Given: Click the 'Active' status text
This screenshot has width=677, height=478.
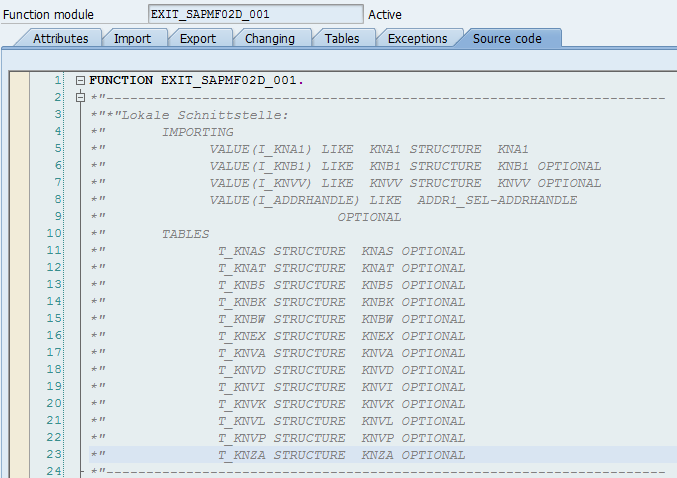Looking at the screenshot, I should 385,15.
